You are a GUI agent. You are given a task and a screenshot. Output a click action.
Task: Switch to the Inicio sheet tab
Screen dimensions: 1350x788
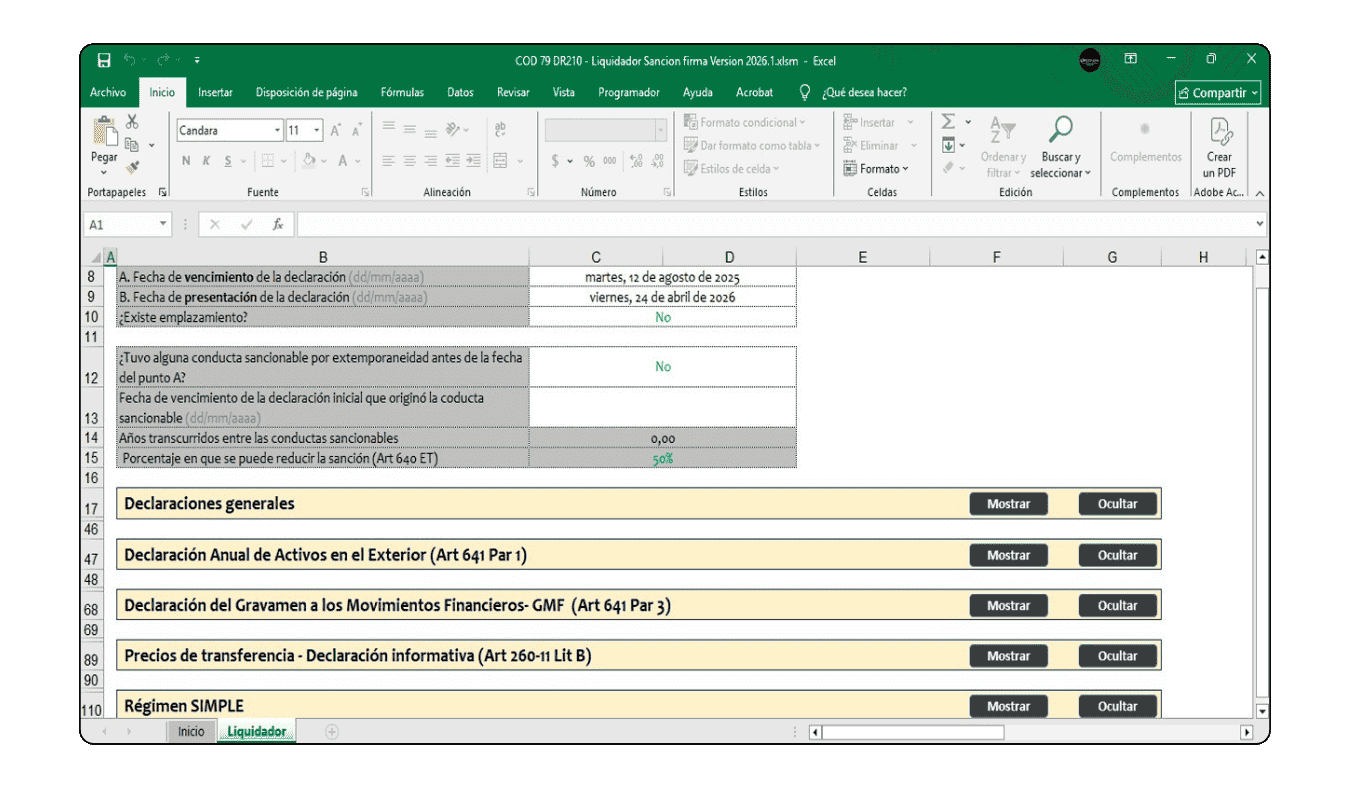click(191, 732)
